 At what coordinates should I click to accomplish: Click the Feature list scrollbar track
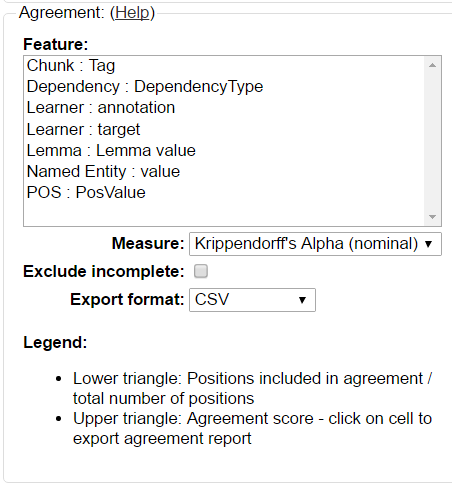[432, 141]
